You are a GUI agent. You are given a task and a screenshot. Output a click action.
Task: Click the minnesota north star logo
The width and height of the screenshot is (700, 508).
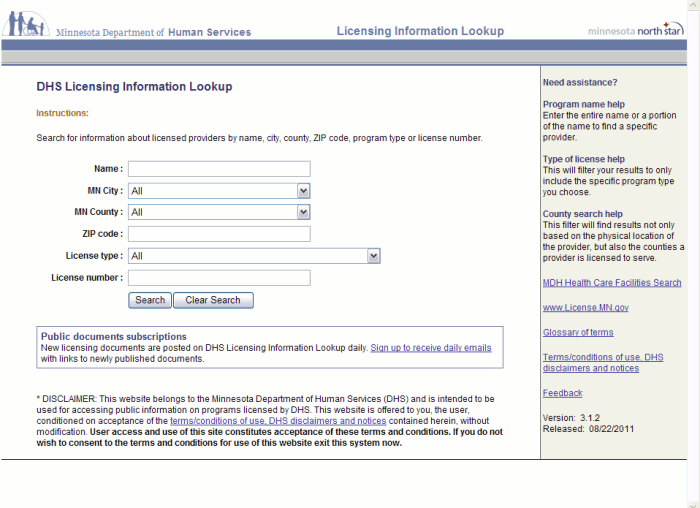pos(636,29)
